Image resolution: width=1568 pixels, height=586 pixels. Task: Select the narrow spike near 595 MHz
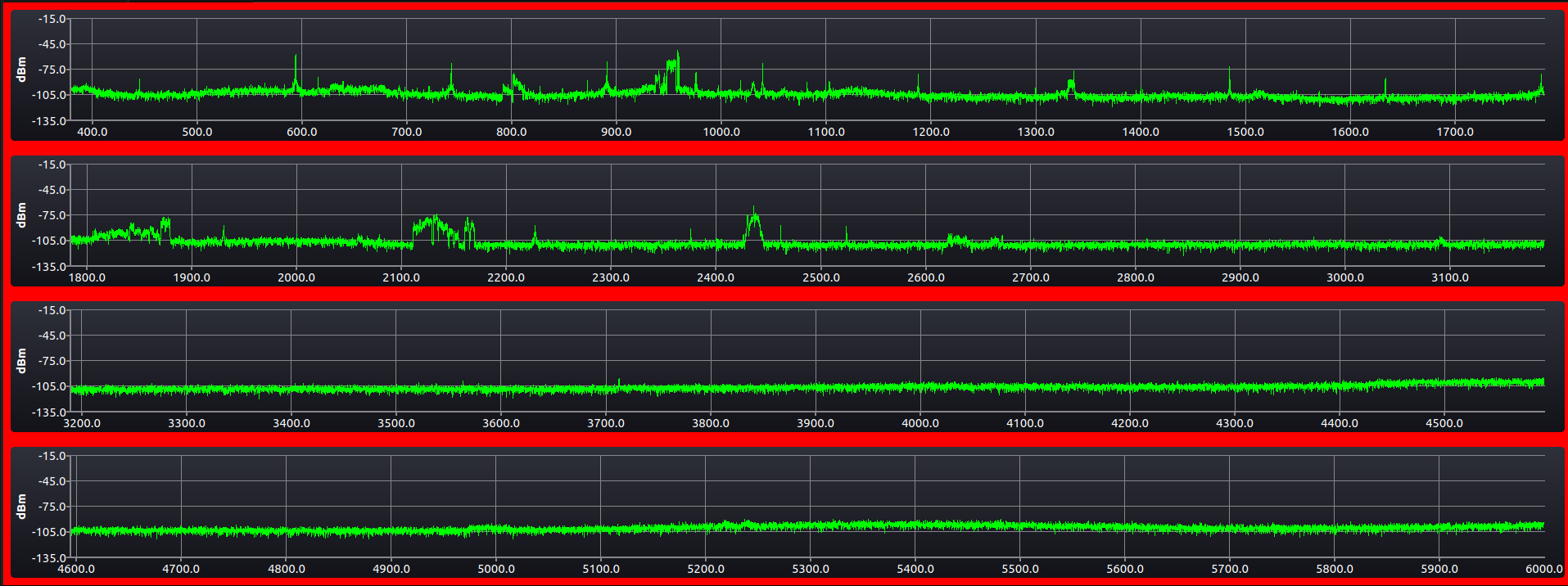(x=296, y=74)
